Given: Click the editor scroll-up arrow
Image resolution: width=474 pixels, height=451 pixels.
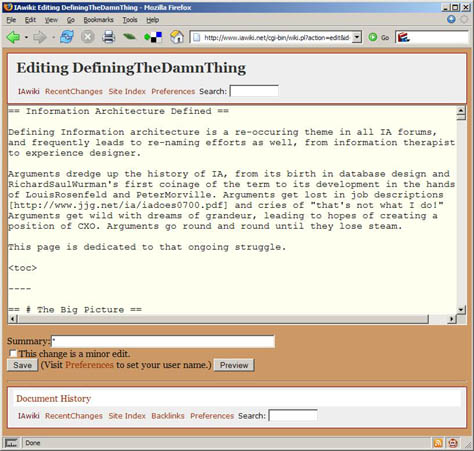Looking at the screenshot, I should (461, 110).
